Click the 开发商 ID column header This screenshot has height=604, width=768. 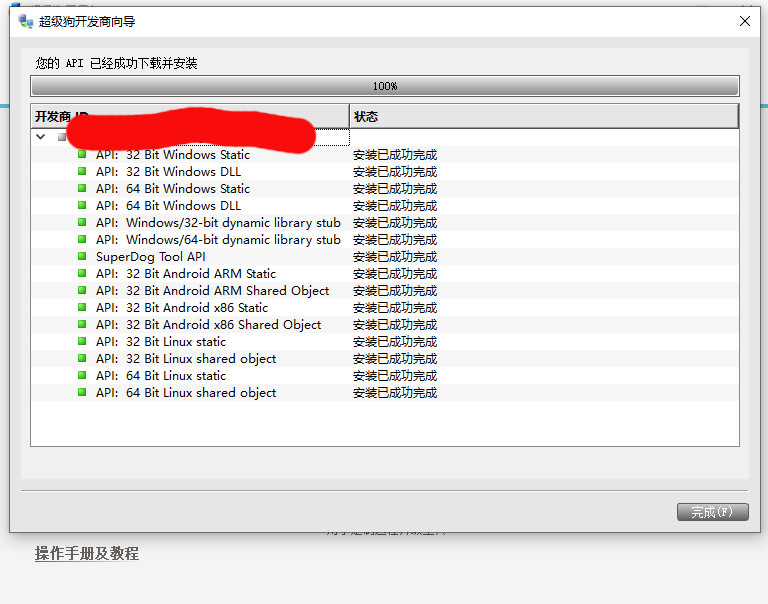(x=190, y=117)
